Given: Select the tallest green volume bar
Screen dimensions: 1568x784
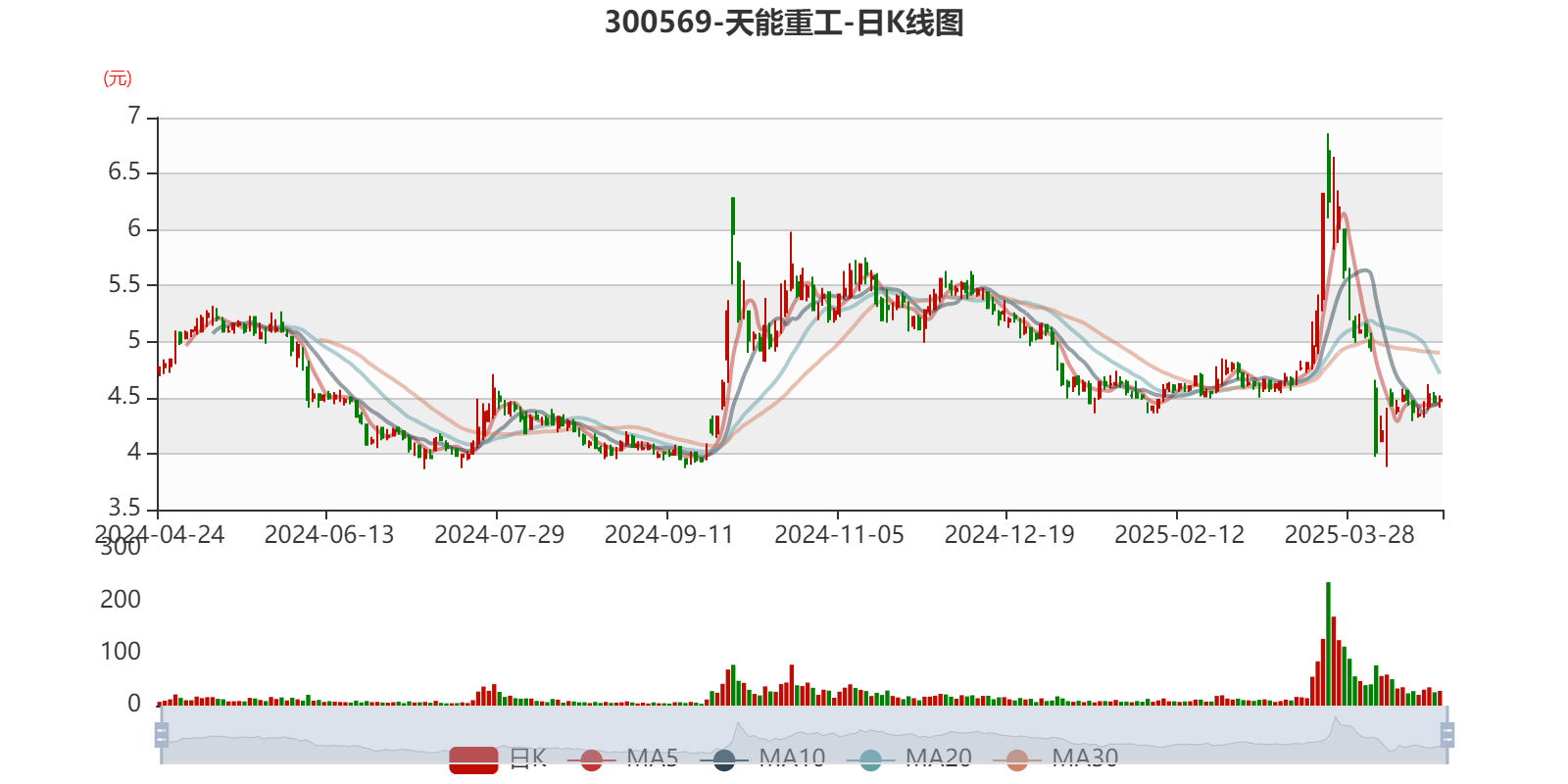Looking at the screenshot, I should (x=1328, y=644).
